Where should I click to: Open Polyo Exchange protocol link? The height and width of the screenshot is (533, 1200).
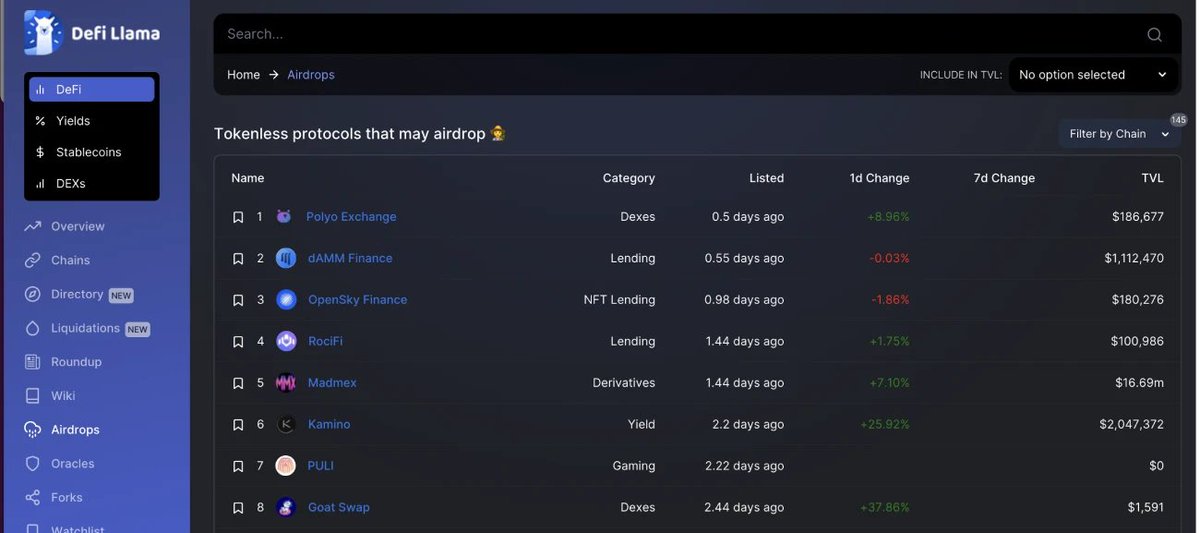tap(351, 217)
